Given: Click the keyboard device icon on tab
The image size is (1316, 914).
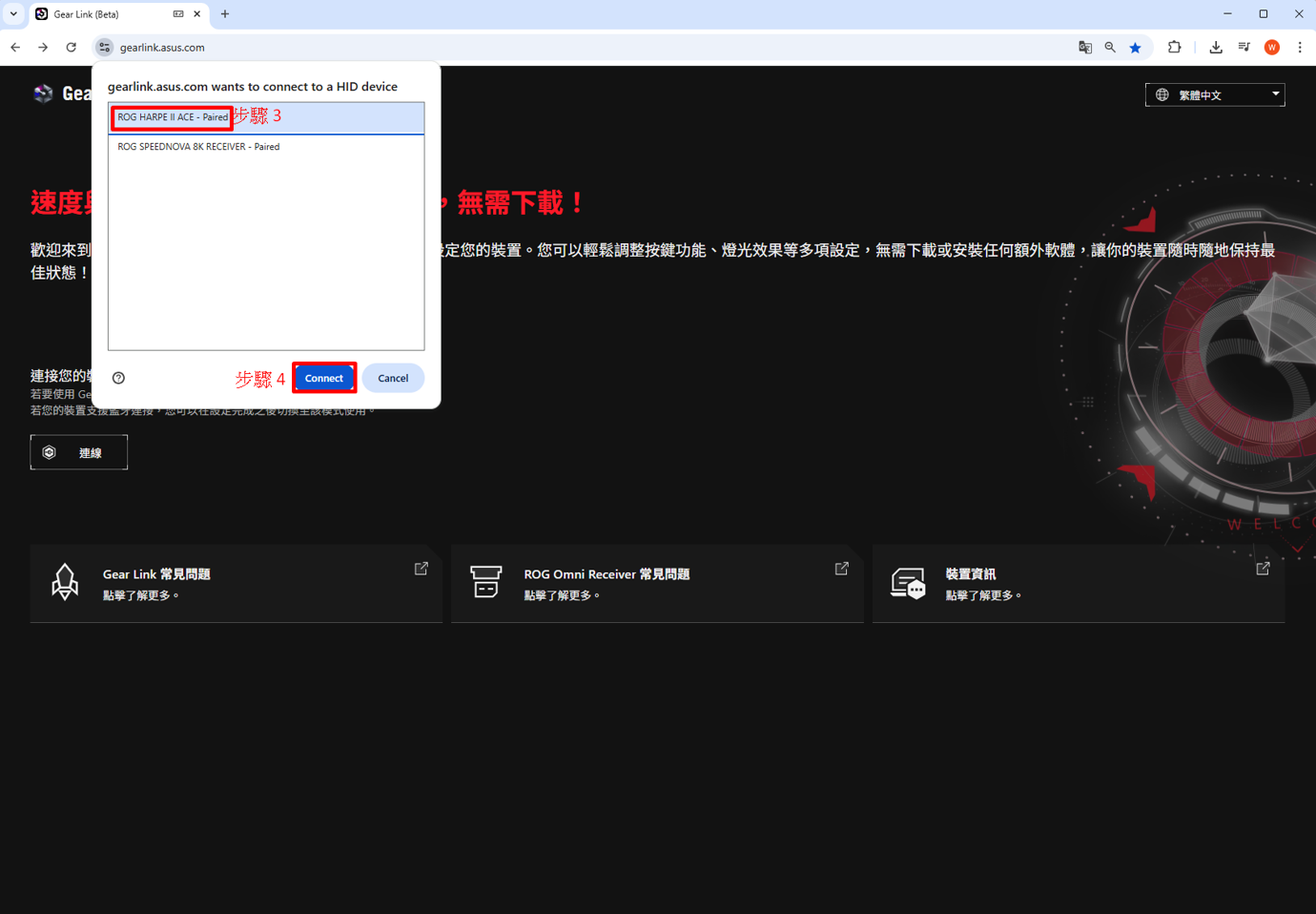Looking at the screenshot, I should [x=178, y=14].
